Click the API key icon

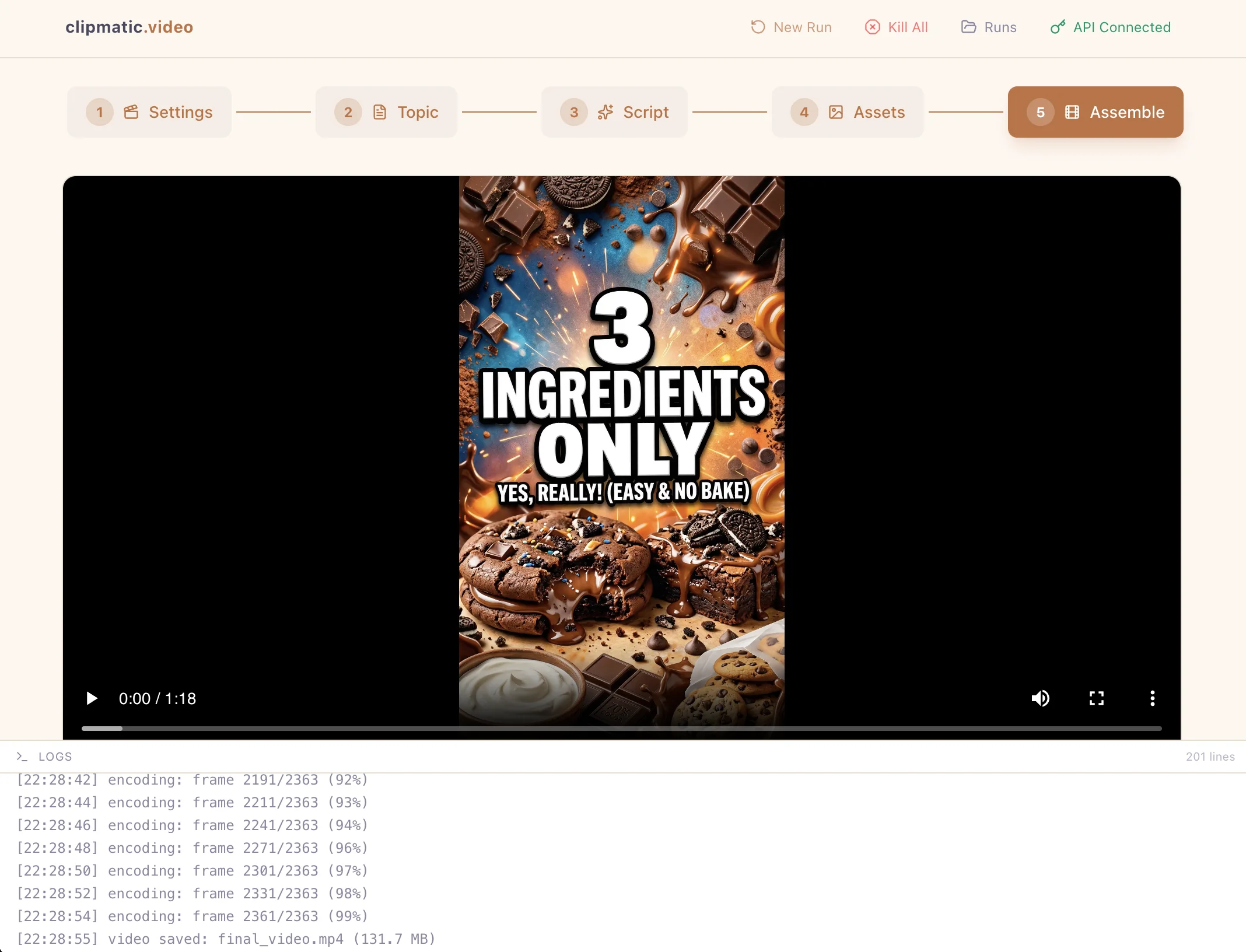(1058, 27)
